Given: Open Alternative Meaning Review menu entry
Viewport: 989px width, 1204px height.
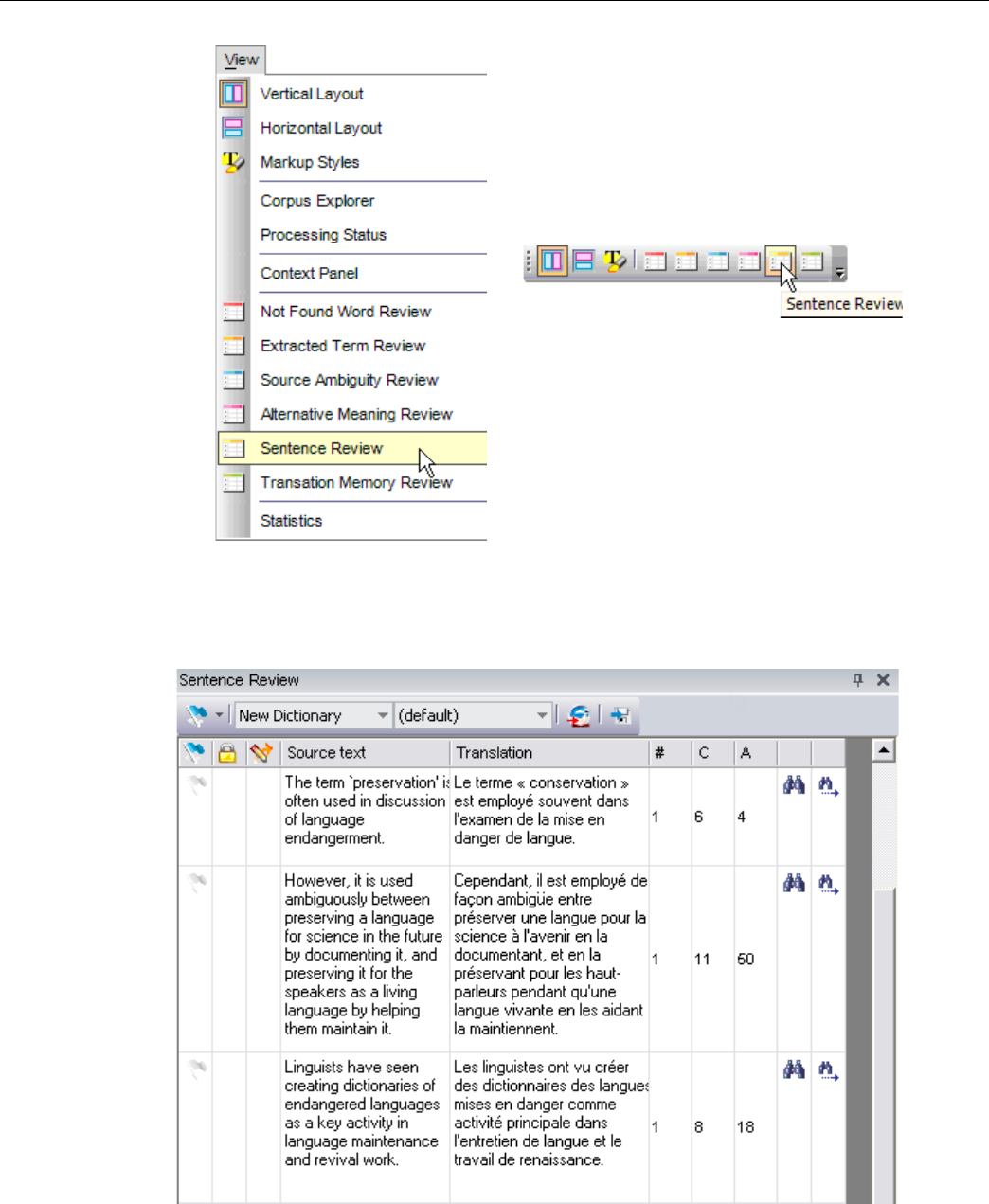Looking at the screenshot, I should coord(352,414).
